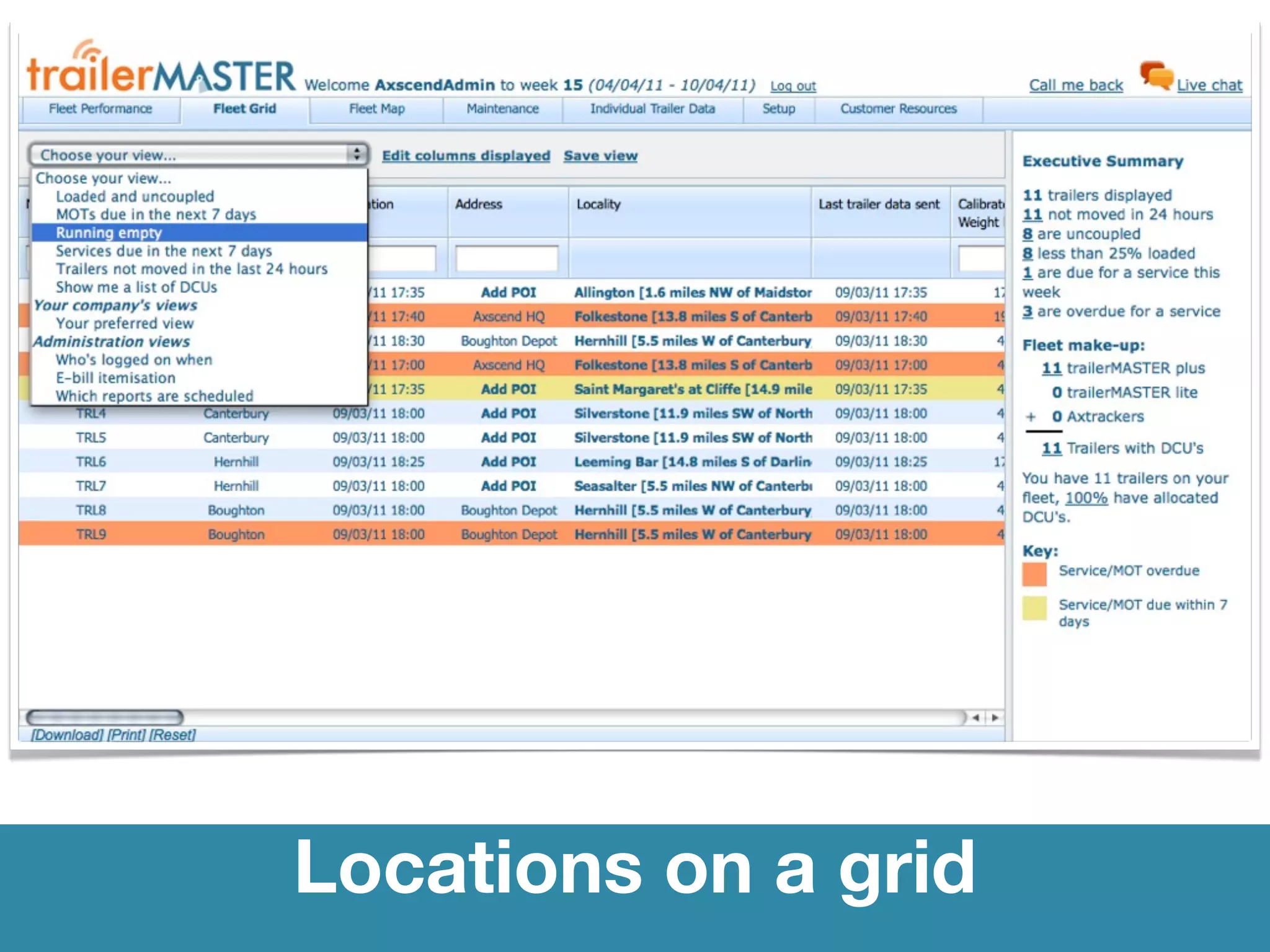Choose Loaded and uncoupled view option
The width and height of the screenshot is (1270, 952).
tap(135, 196)
